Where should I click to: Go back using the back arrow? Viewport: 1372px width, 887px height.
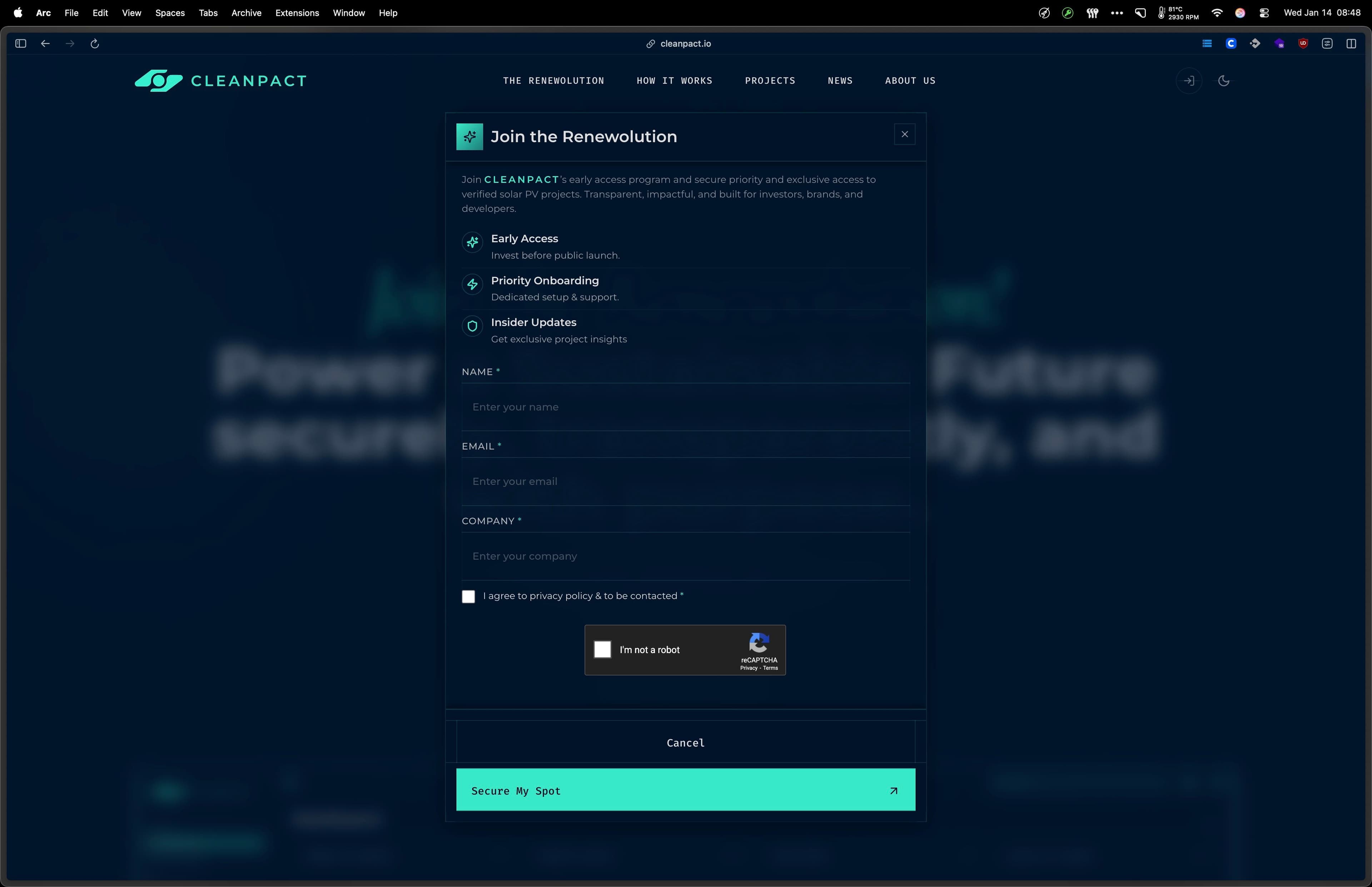click(x=45, y=44)
